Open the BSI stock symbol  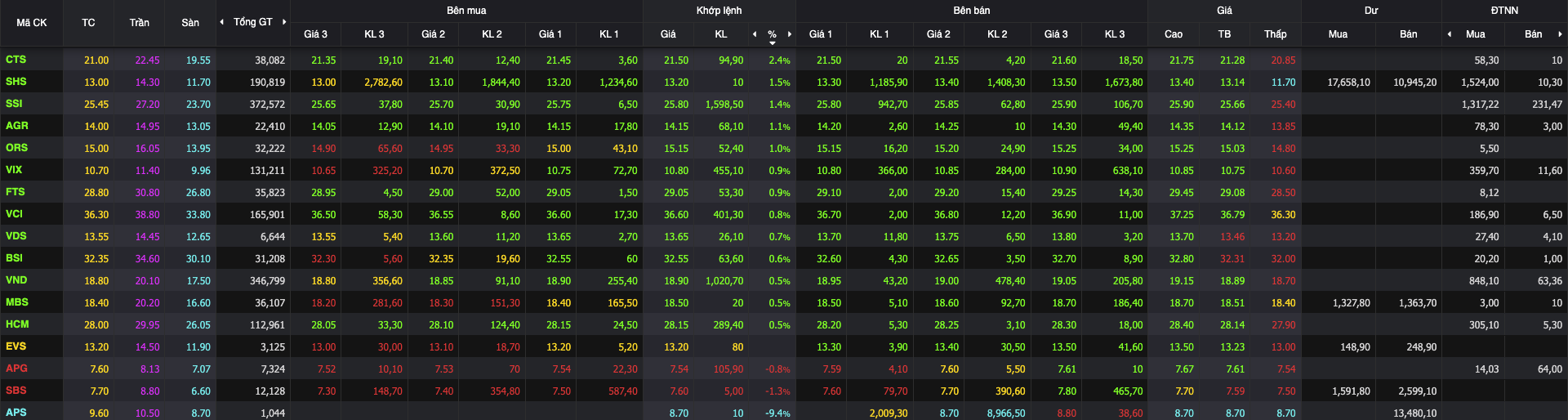pyautogui.click(x=14, y=258)
